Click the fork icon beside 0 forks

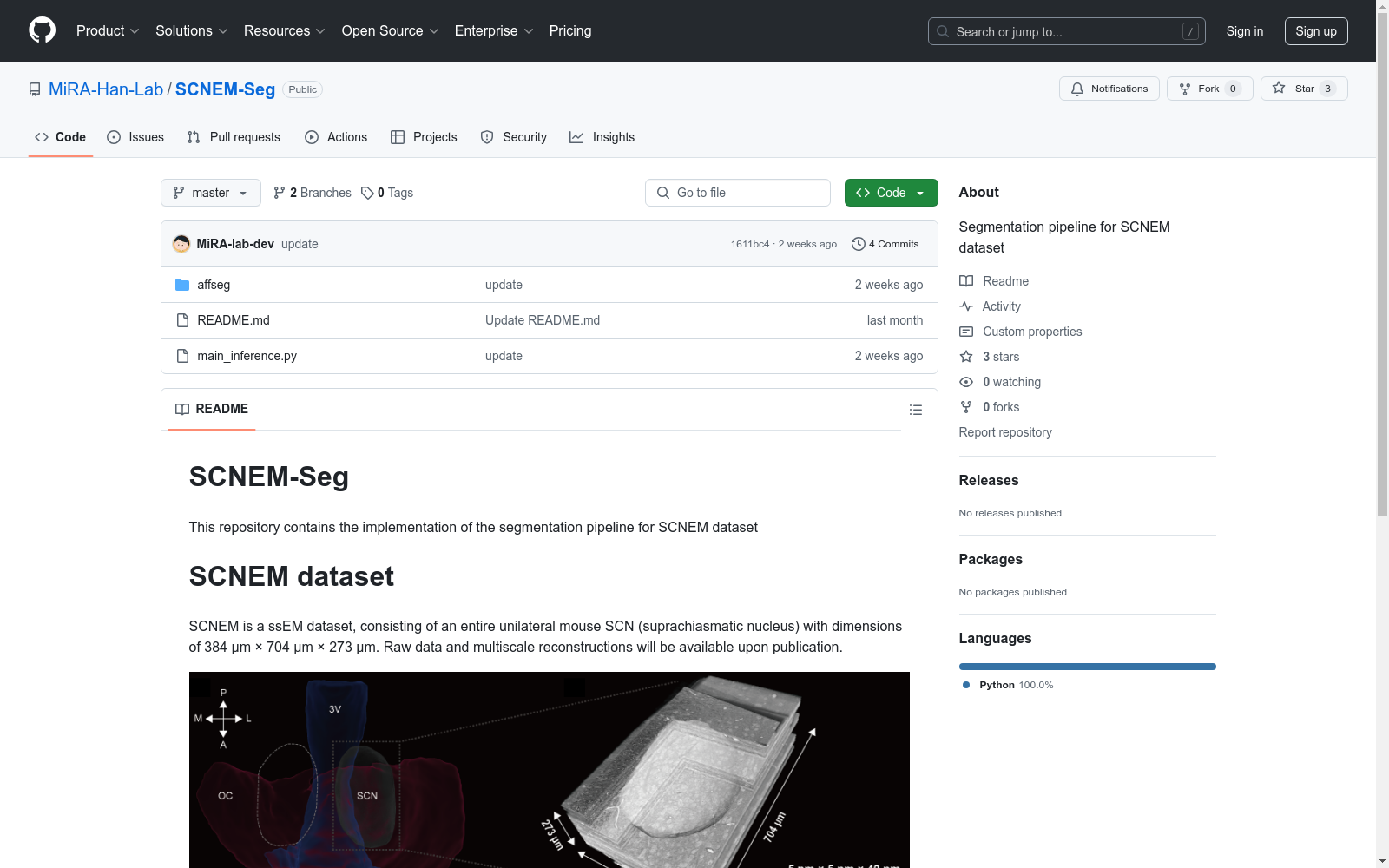(x=966, y=407)
